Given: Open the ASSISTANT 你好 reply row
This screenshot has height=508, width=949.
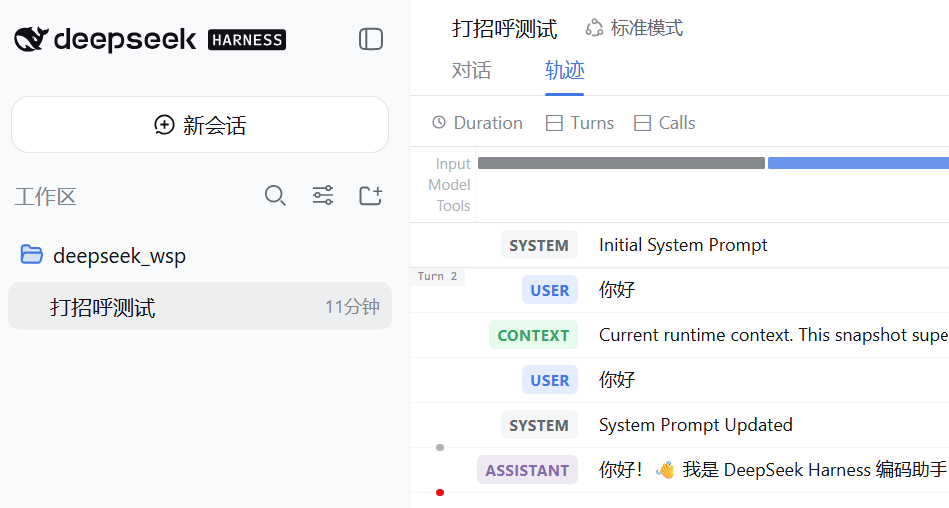Looking at the screenshot, I should tap(680, 470).
